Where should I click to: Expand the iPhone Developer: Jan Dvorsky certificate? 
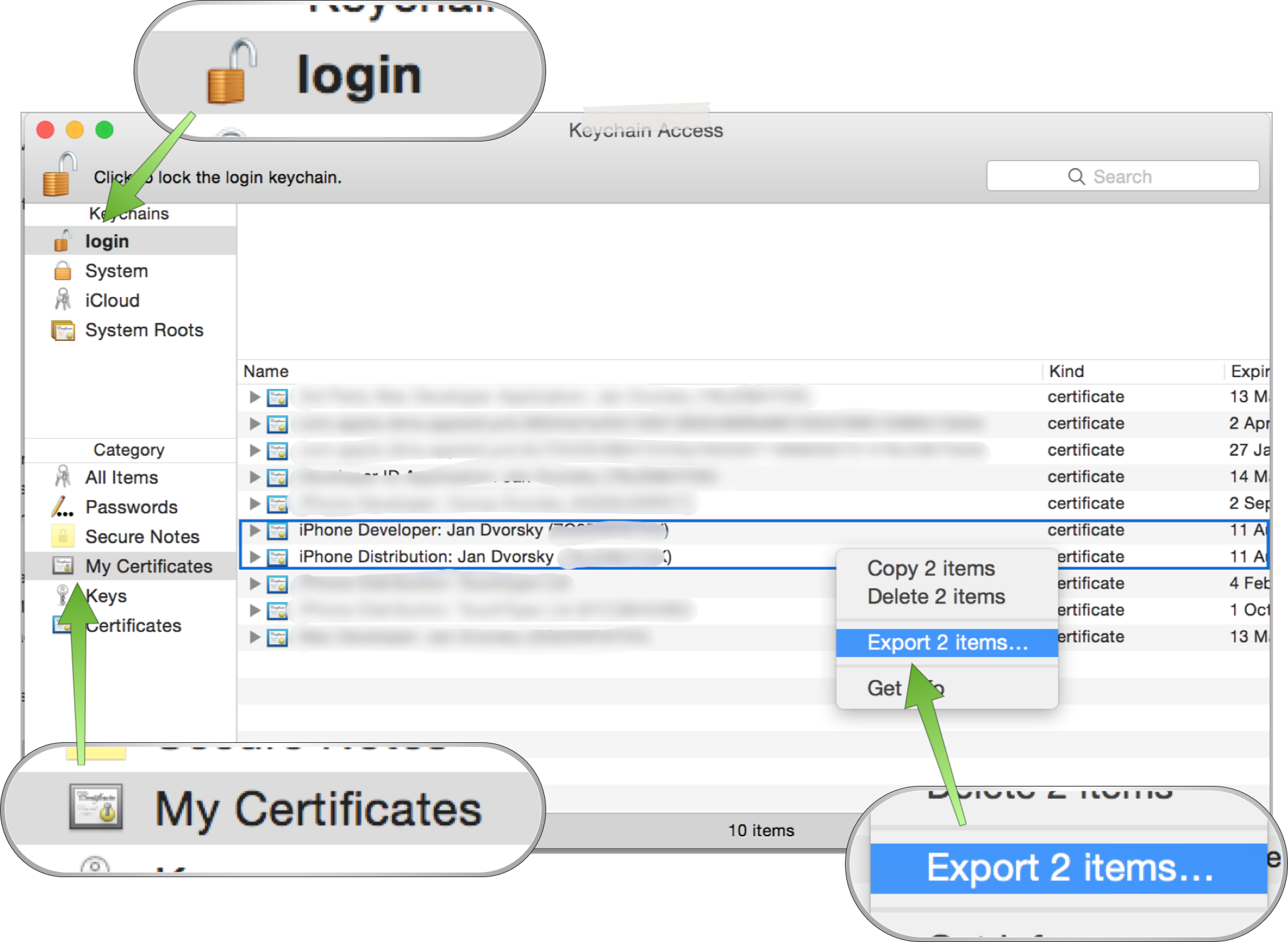(255, 530)
